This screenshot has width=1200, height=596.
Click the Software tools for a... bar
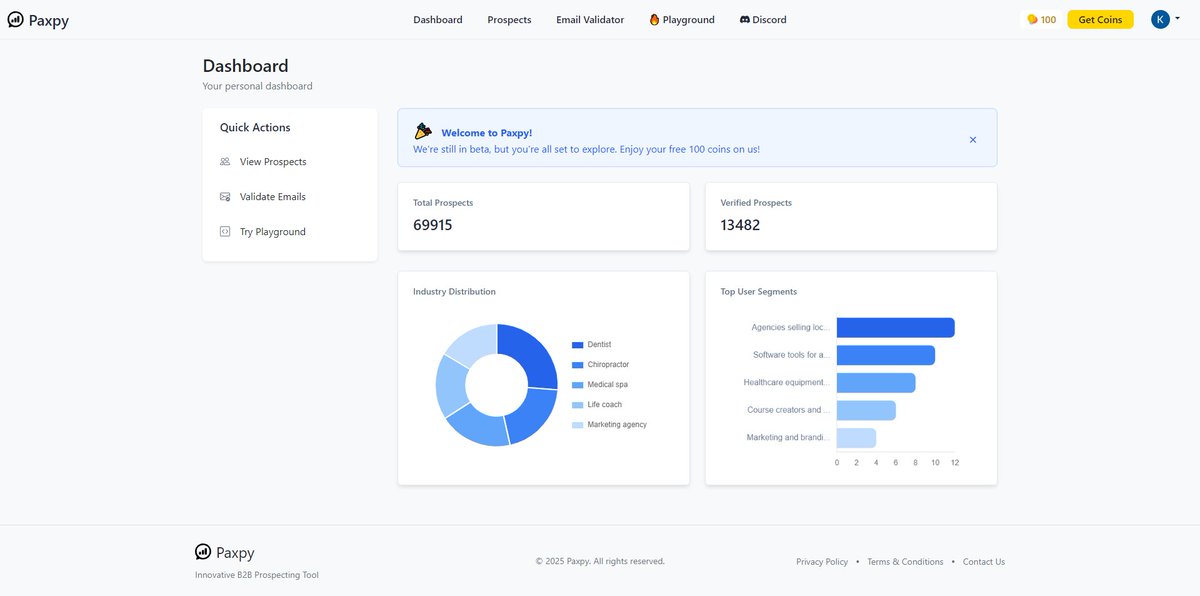point(886,355)
